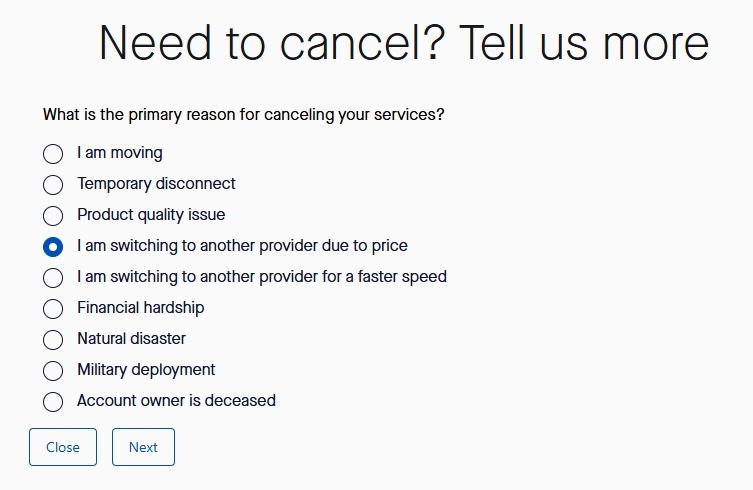753x490 pixels.
Task: Click the "another provider due to price" label
Action: click(242, 246)
